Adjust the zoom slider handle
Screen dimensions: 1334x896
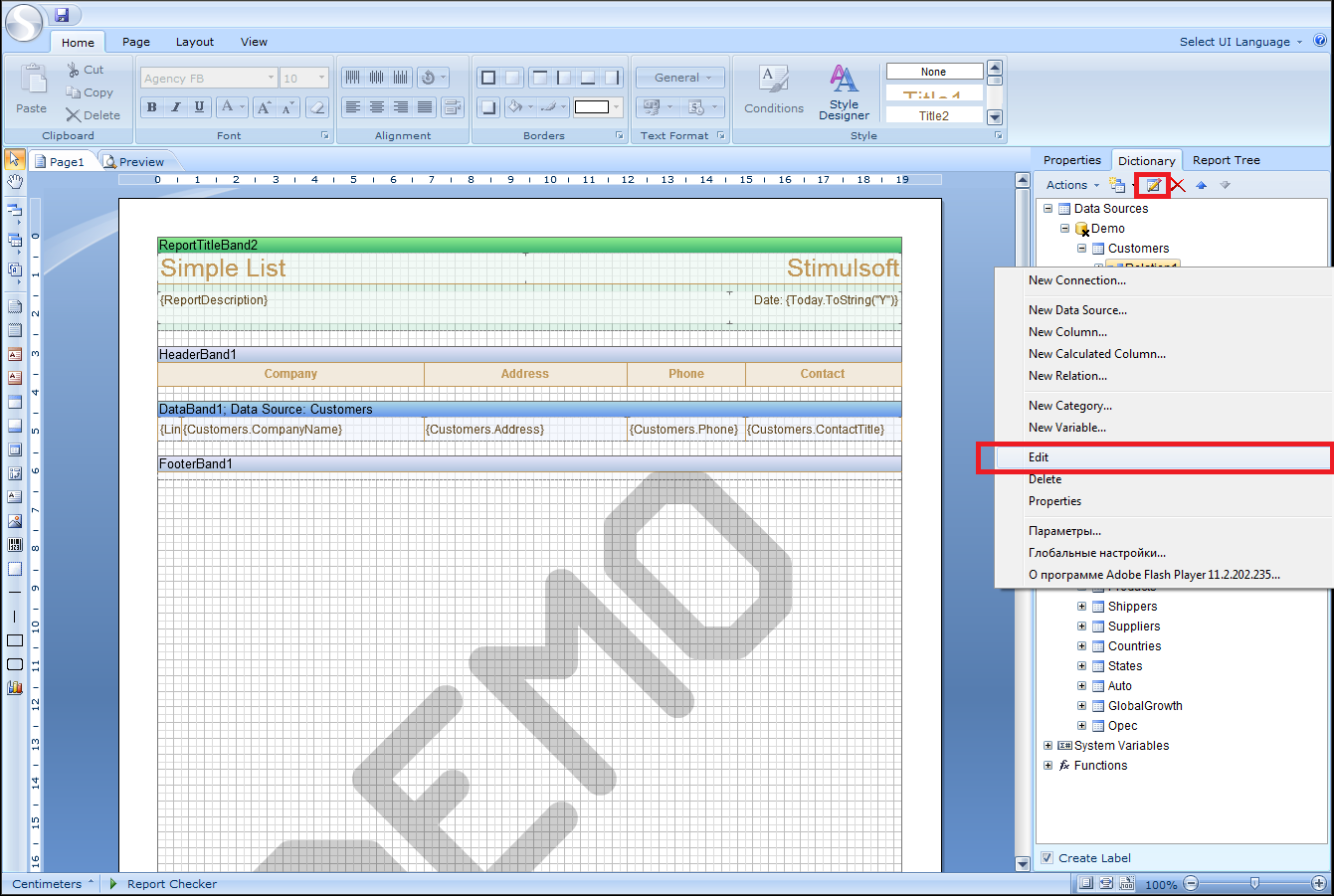point(1254,883)
